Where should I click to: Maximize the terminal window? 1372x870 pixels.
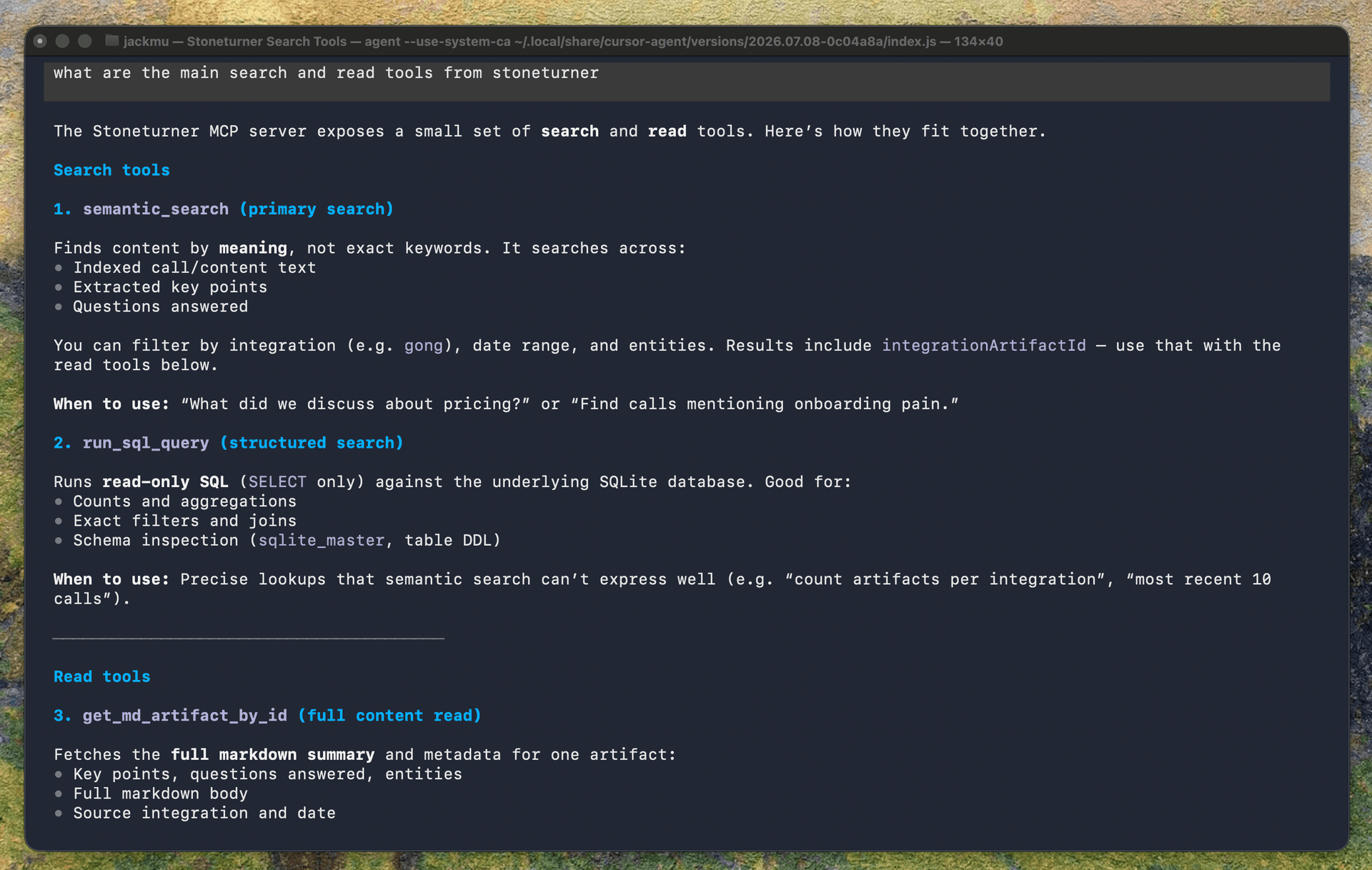(85, 41)
